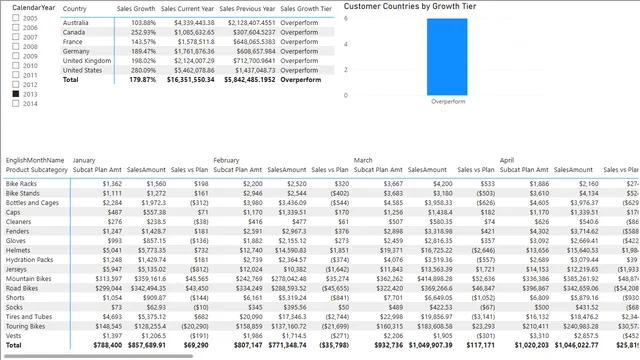The image size is (640, 360).
Task: Click the March month column header
Action: coord(363,160)
